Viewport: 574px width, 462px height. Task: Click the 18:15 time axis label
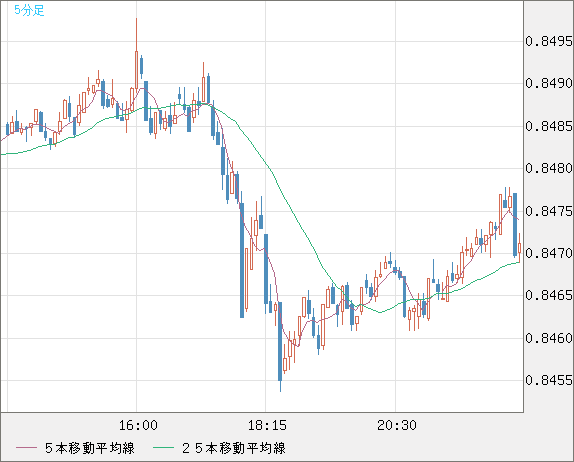click(267, 425)
